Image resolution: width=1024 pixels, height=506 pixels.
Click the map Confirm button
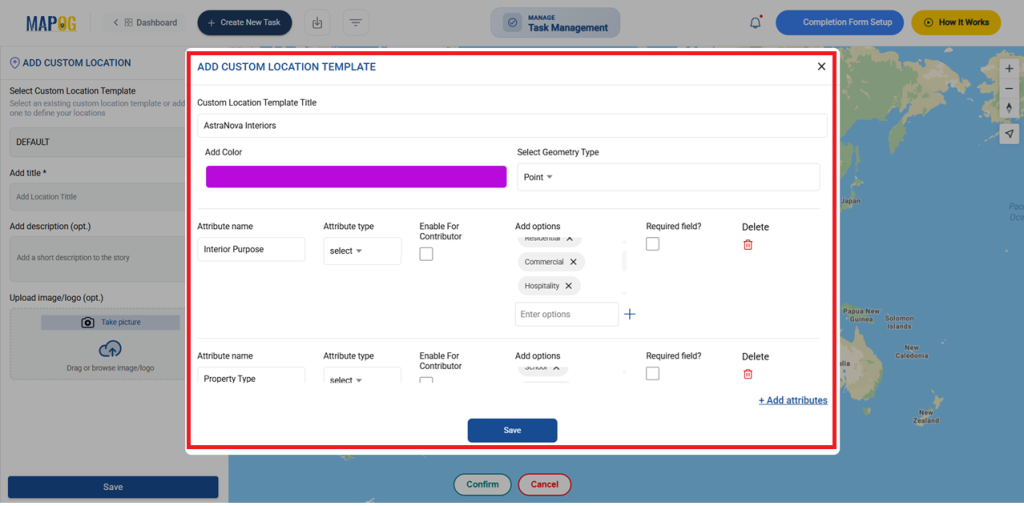point(483,484)
